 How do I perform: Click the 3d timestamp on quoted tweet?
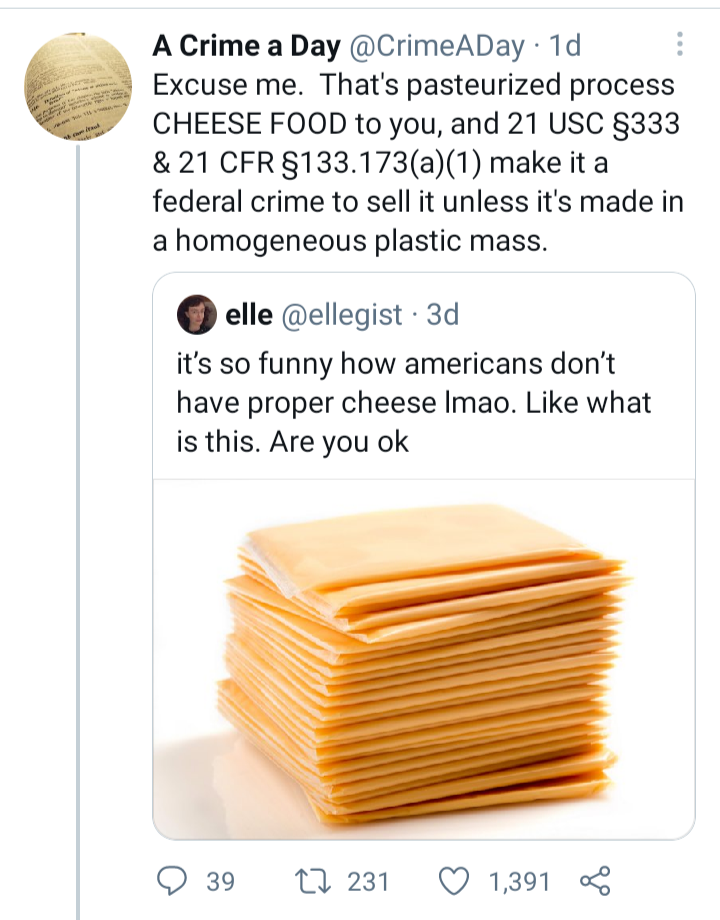click(442, 315)
